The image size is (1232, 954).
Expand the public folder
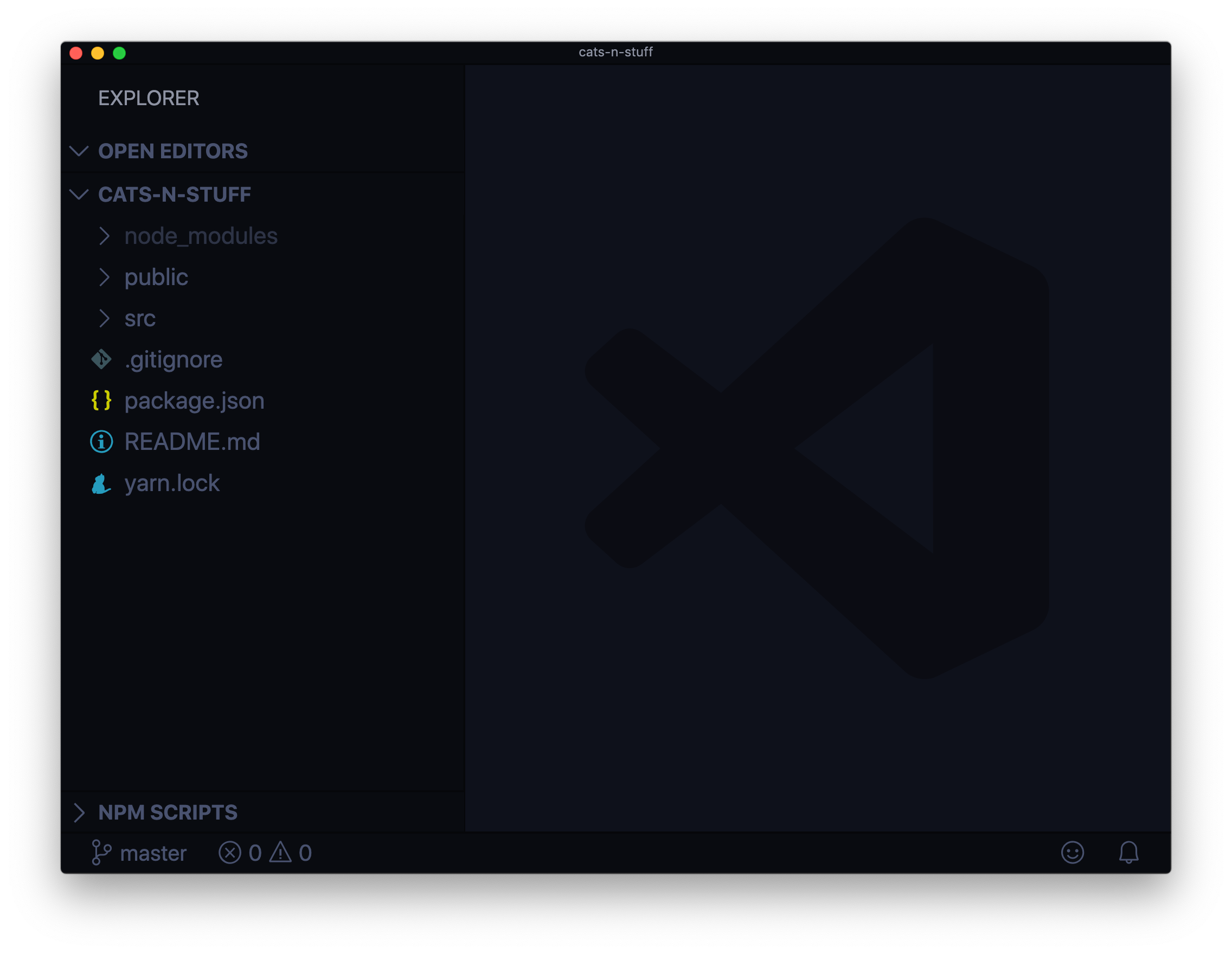click(105, 277)
